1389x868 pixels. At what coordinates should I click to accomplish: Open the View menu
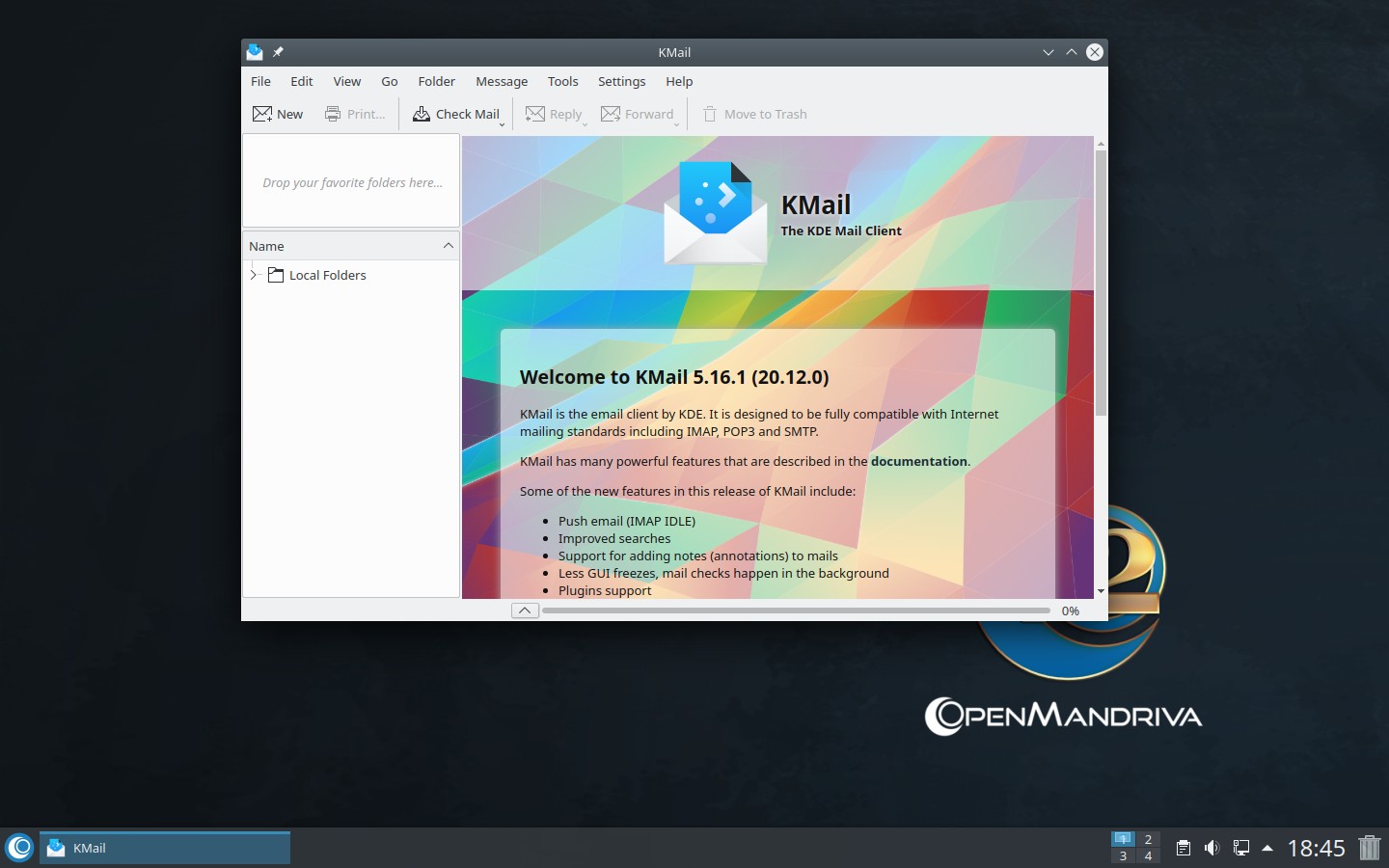click(x=347, y=81)
